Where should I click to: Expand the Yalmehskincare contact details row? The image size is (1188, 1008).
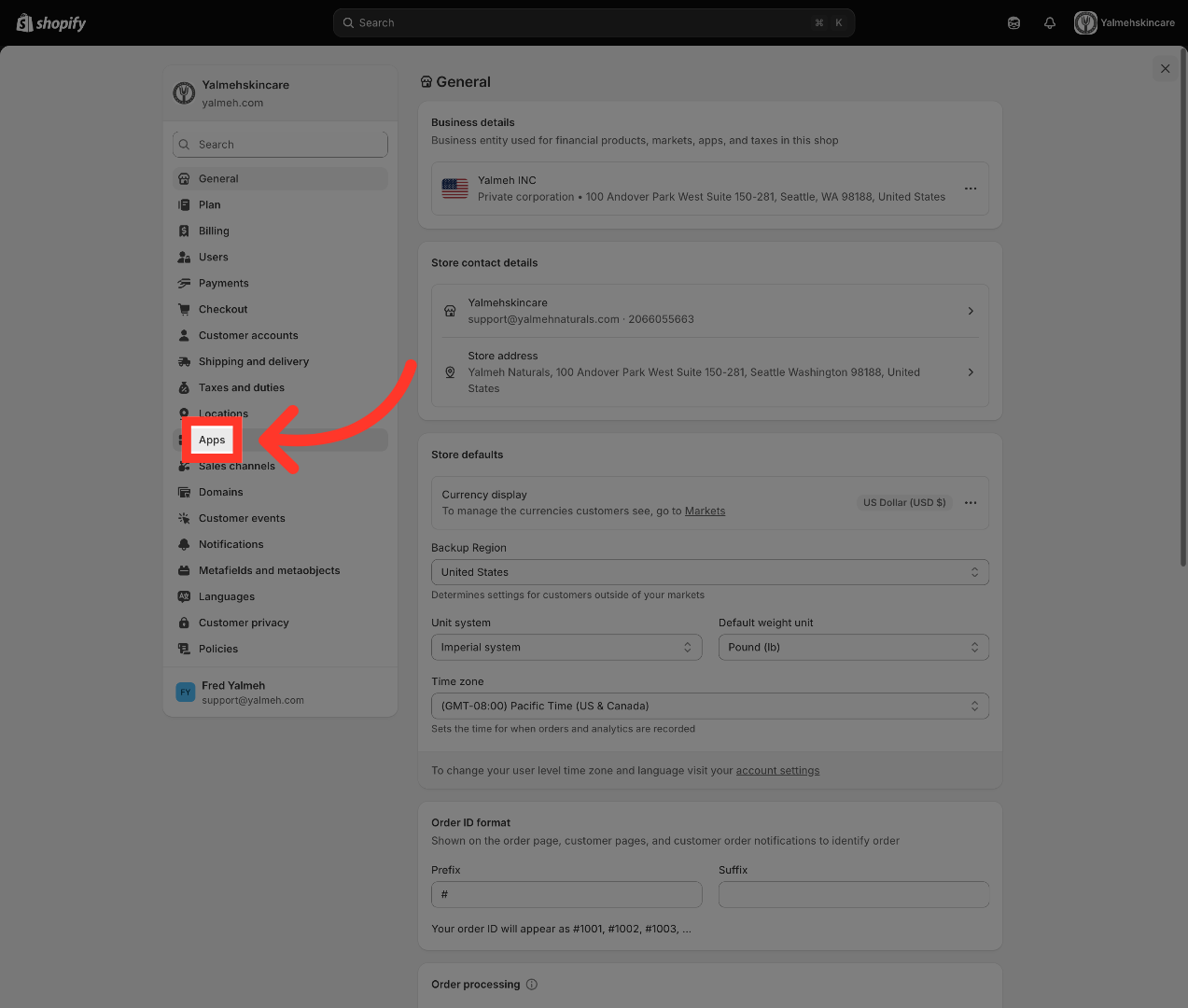click(710, 311)
